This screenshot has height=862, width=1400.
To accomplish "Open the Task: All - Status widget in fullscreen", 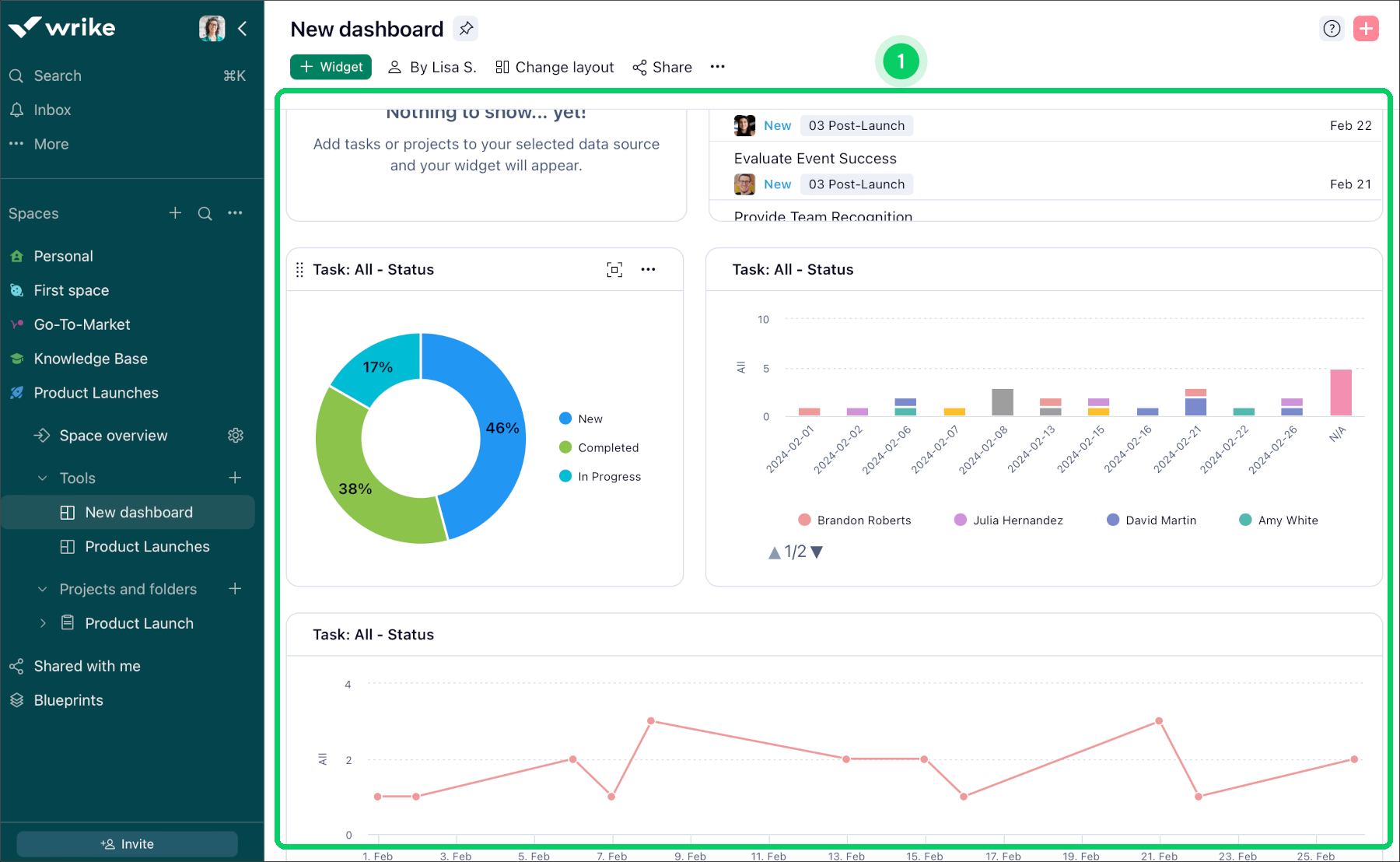I will 614,269.
